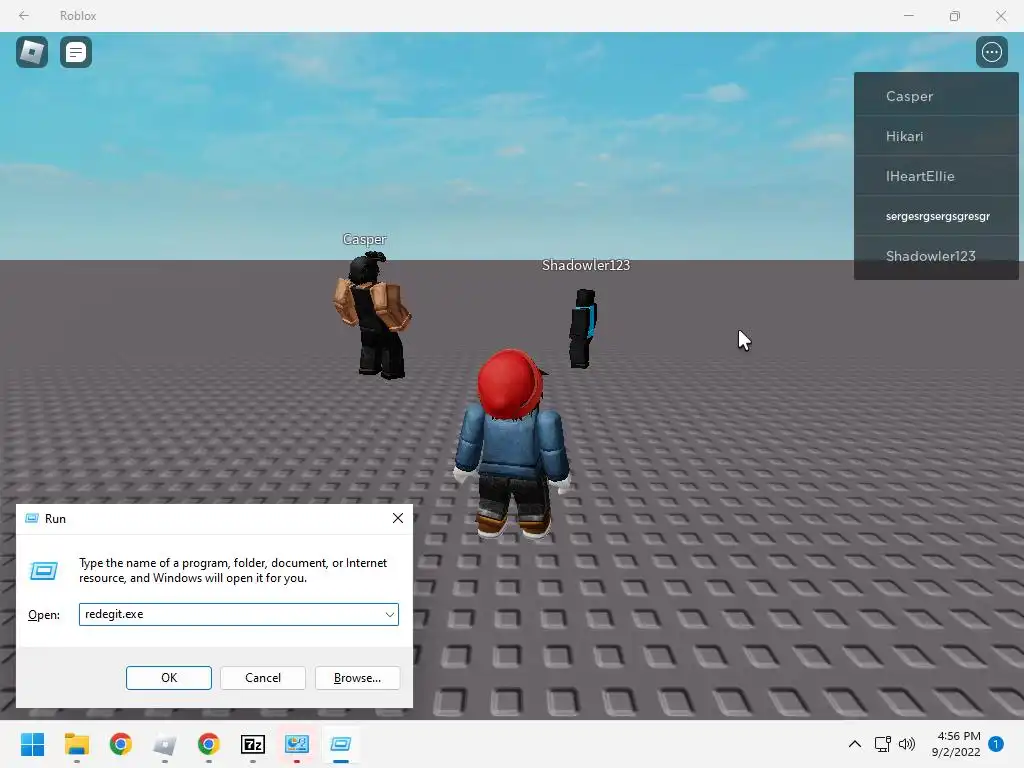Switch to Run taskbar icon
This screenshot has width=1024, height=768.
click(340, 744)
